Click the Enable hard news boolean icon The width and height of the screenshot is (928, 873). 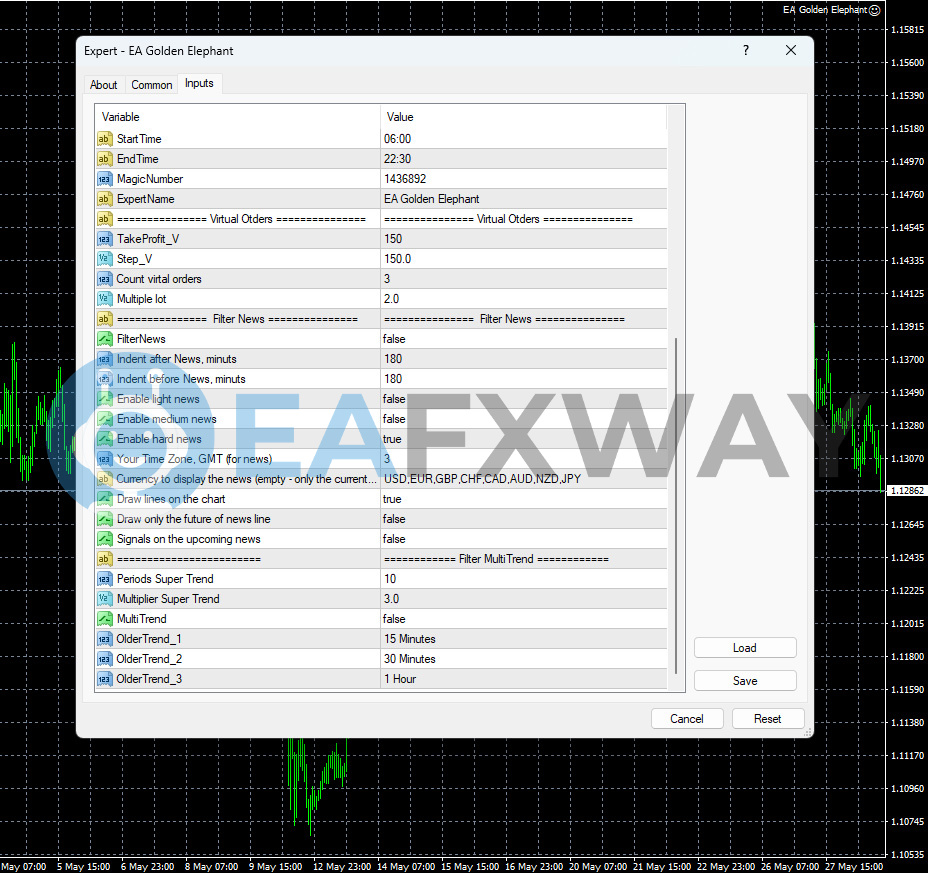104,439
